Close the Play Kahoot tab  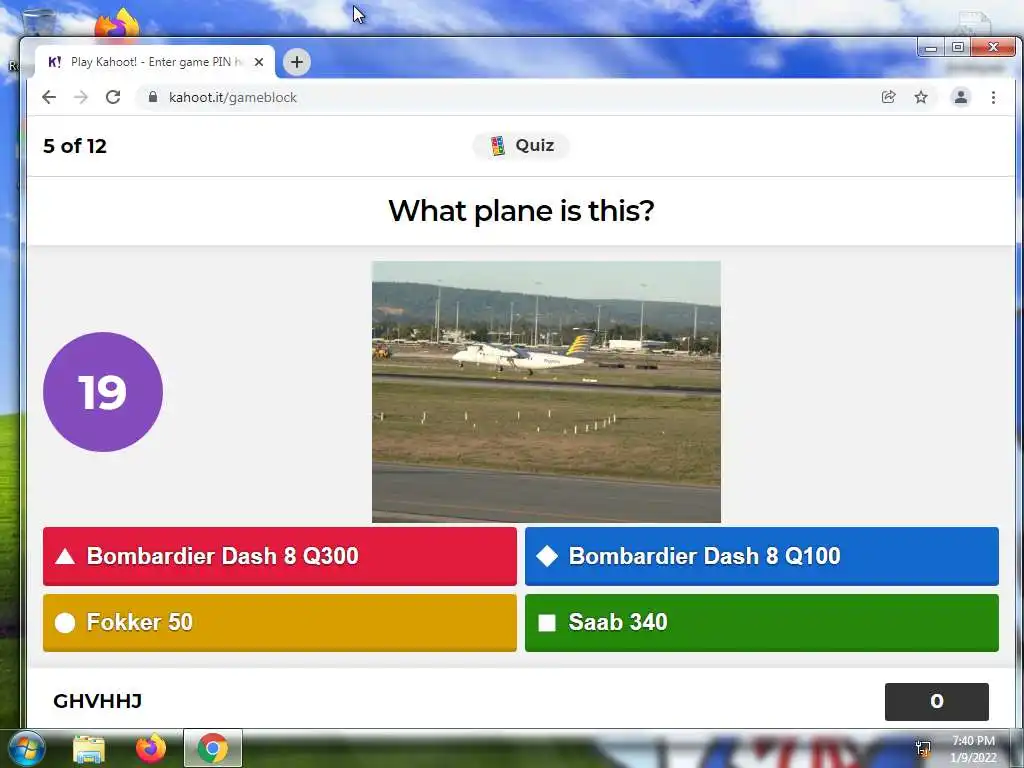coord(259,62)
